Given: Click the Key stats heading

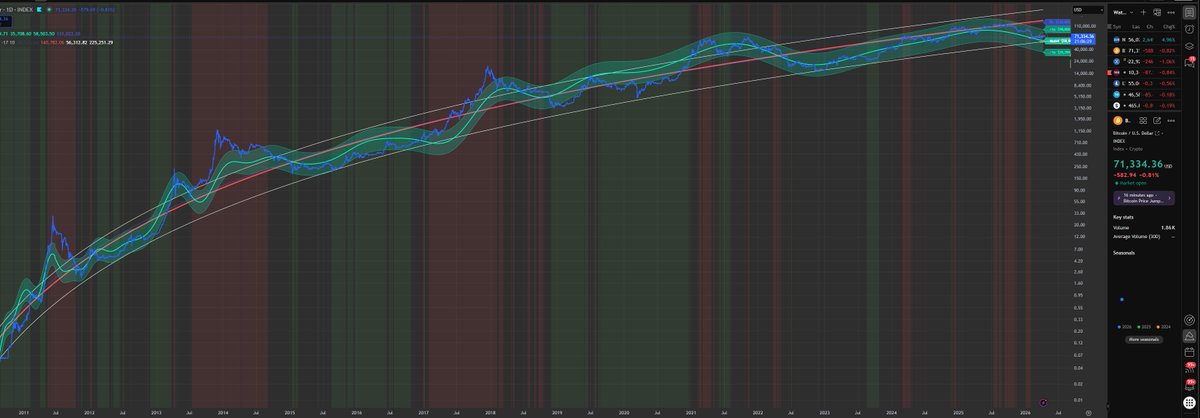Looking at the screenshot, I should click(x=1124, y=216).
